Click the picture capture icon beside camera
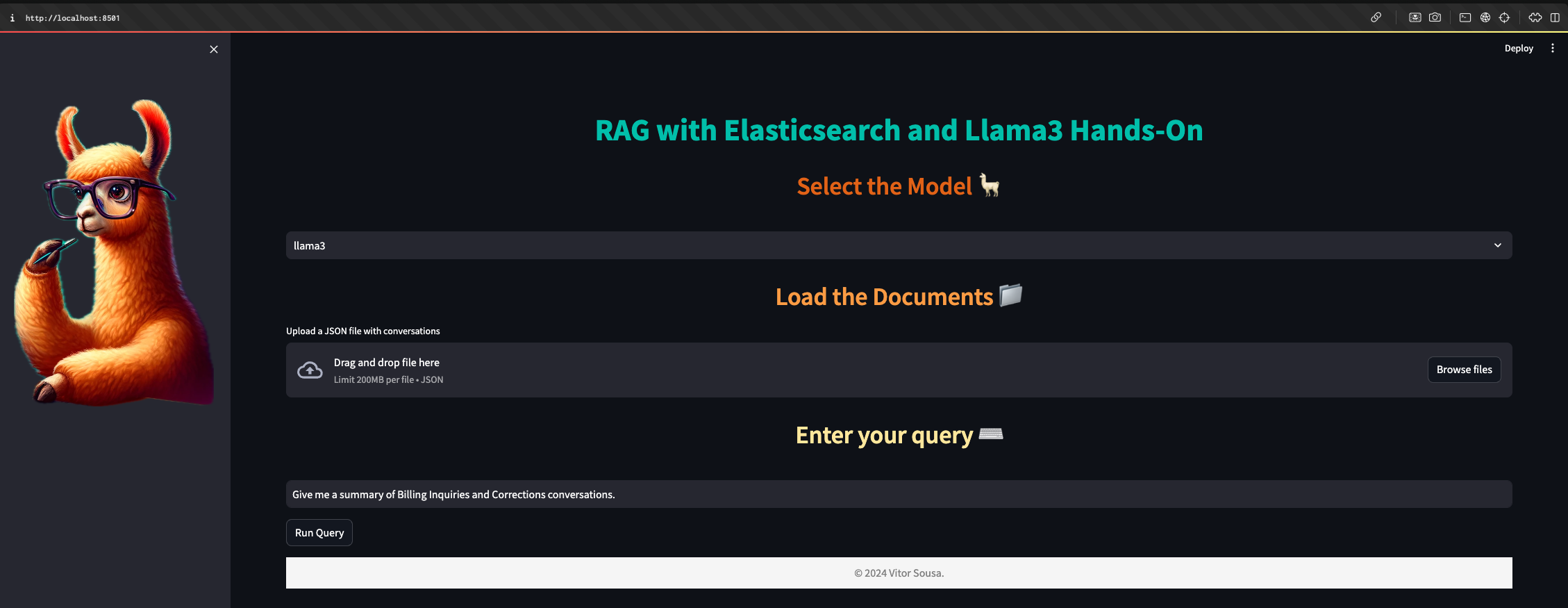Viewport: 1568px width, 608px height. [1415, 17]
